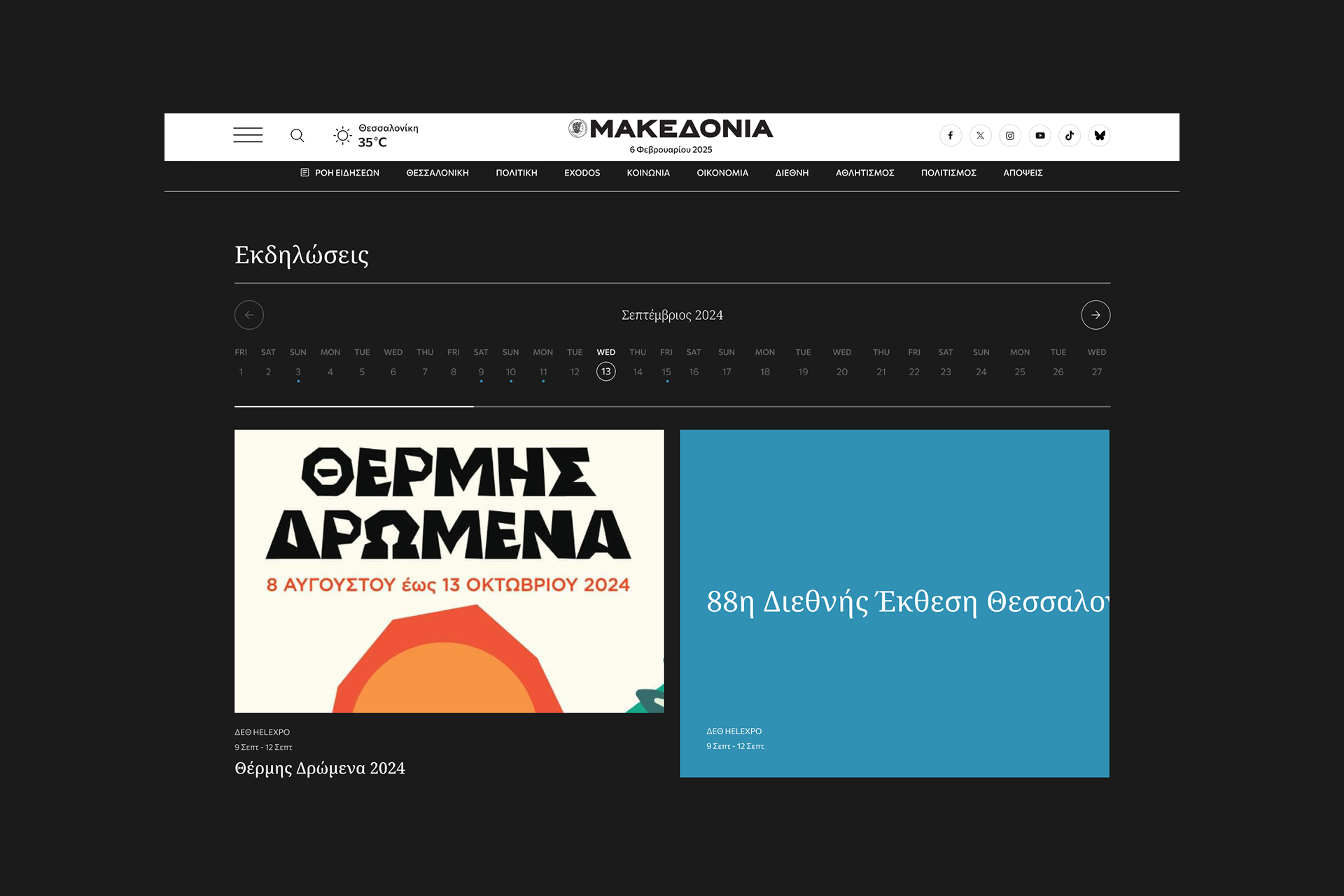
Task: Click ΔΕΘ HELEXPO on blue card
Action: [x=734, y=731]
